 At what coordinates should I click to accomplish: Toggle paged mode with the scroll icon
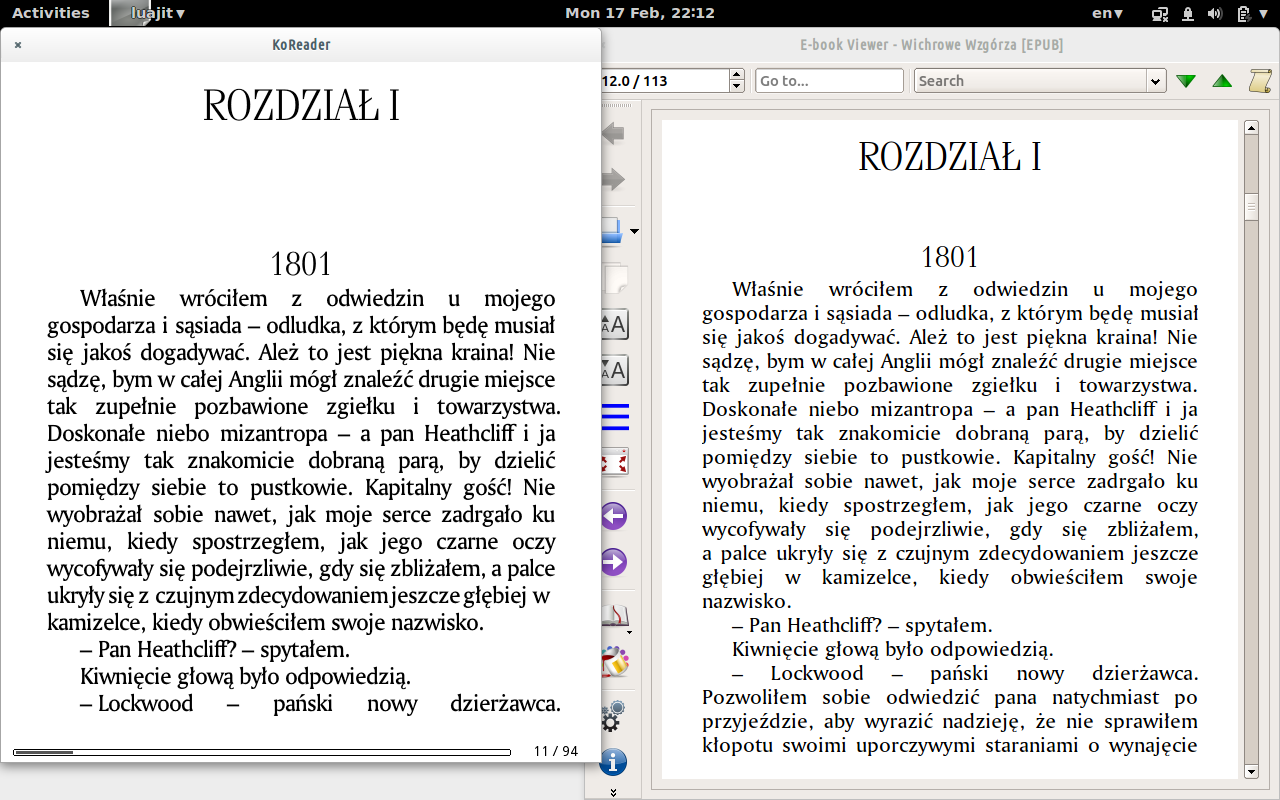pyautogui.click(x=1260, y=81)
